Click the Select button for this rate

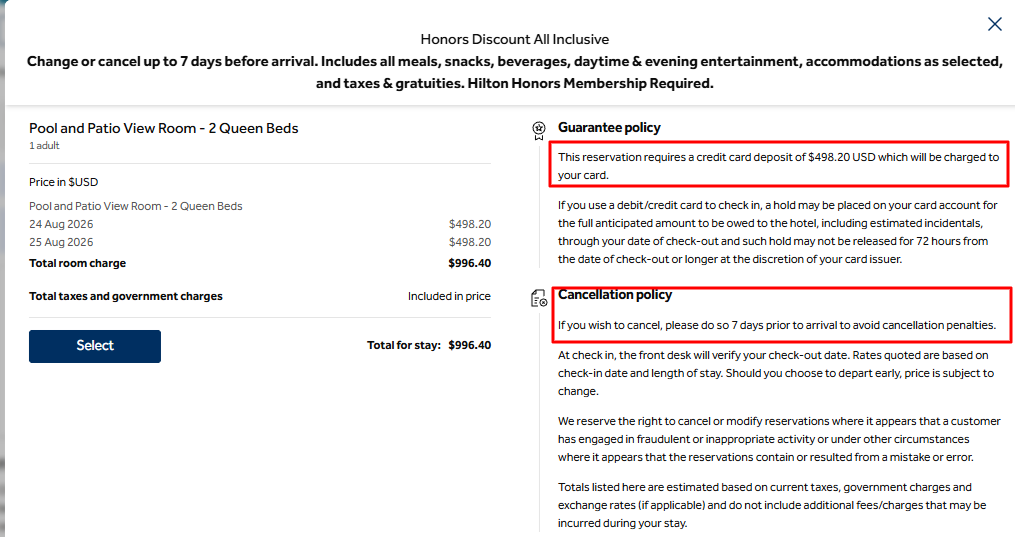[x=95, y=346]
